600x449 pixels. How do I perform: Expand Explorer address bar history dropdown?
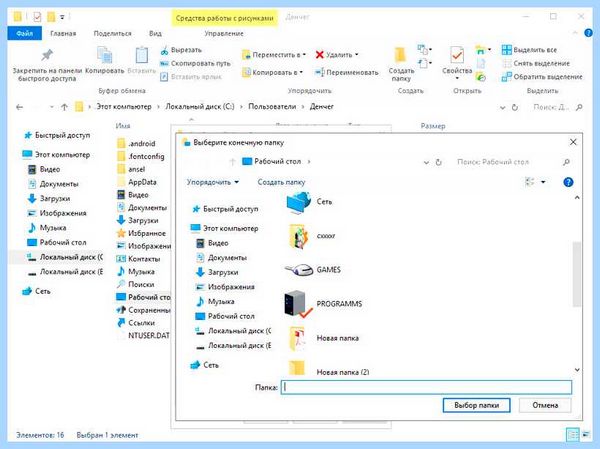(503, 108)
